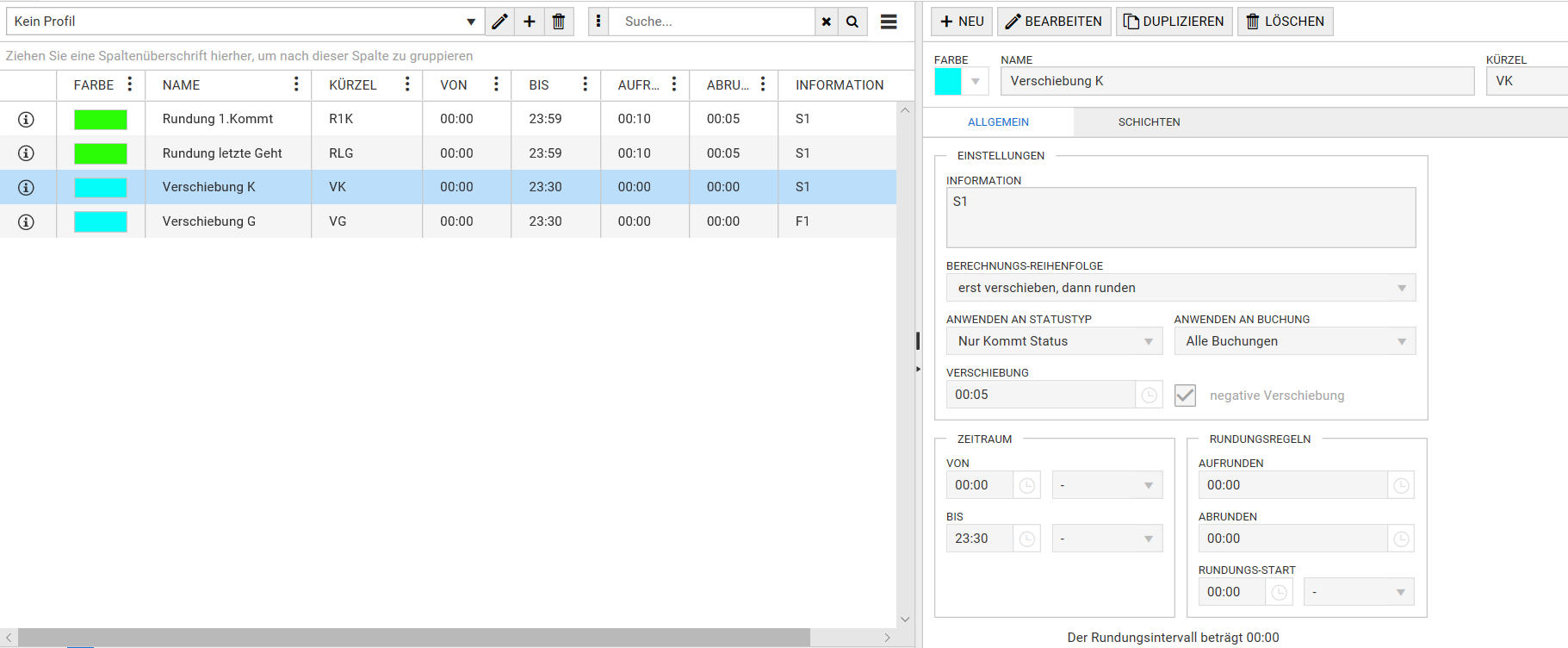Open FARBE column menu dots
The height and width of the screenshot is (648, 1568).
click(130, 84)
